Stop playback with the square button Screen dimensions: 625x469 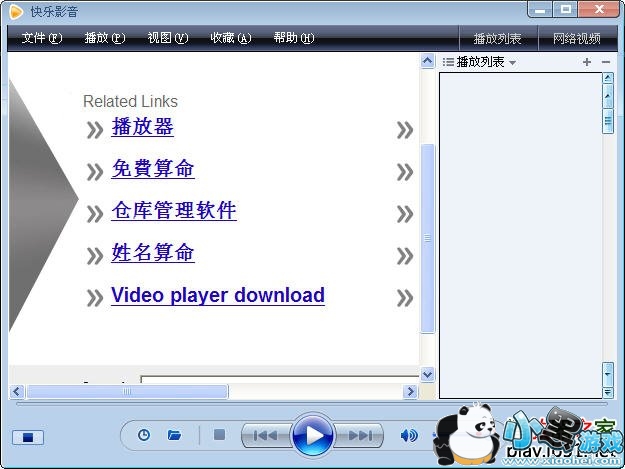[219, 435]
